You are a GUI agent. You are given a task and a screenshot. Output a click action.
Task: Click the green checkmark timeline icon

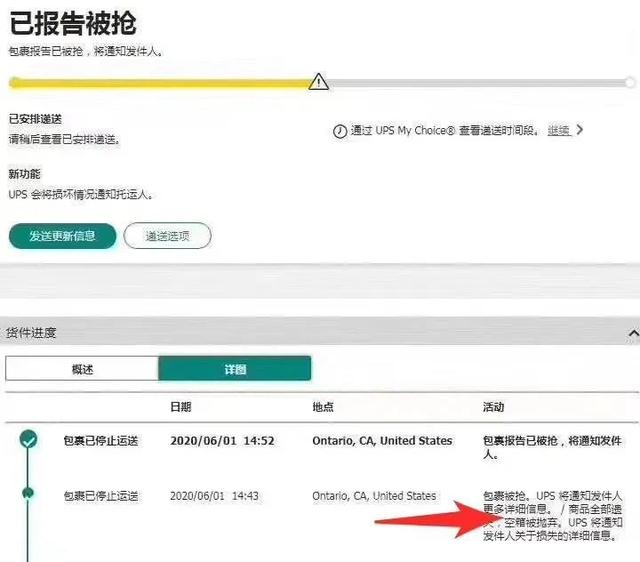click(x=29, y=439)
